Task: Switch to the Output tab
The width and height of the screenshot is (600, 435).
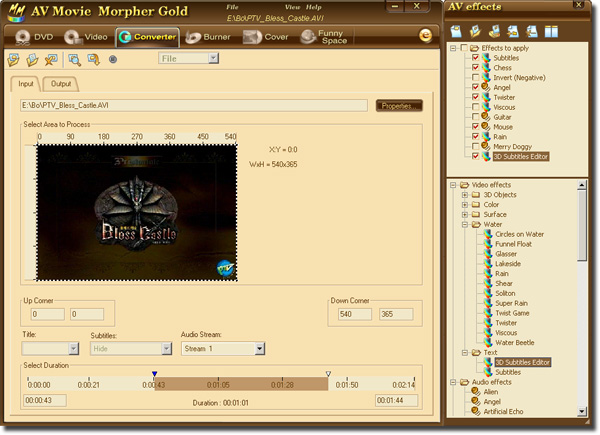Action: (x=61, y=84)
